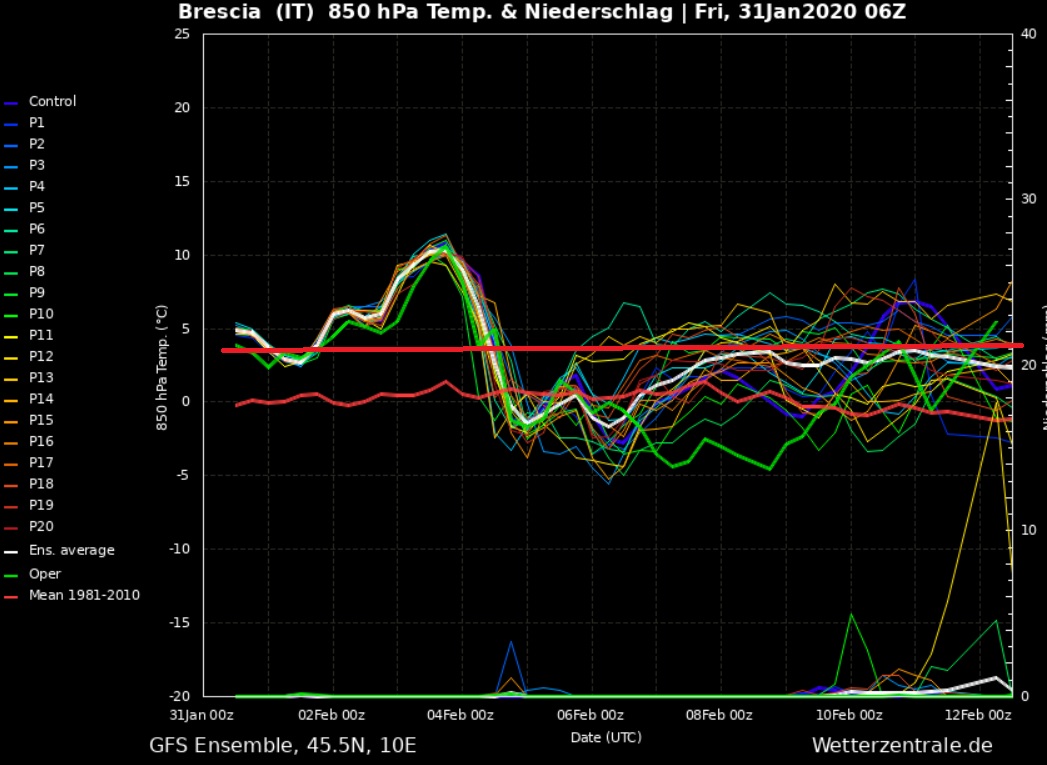
Task: Select the "Control" legend label
Action: point(52,101)
